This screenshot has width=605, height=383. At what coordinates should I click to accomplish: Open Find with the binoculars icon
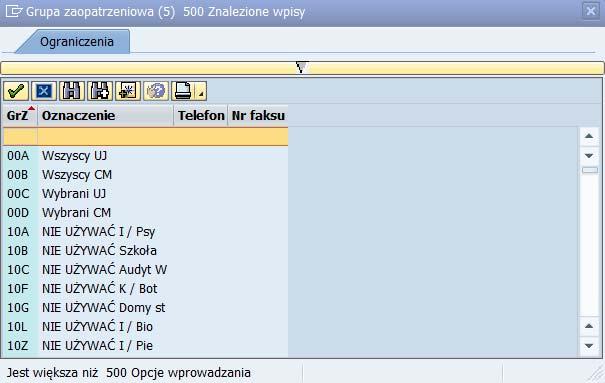(72, 91)
